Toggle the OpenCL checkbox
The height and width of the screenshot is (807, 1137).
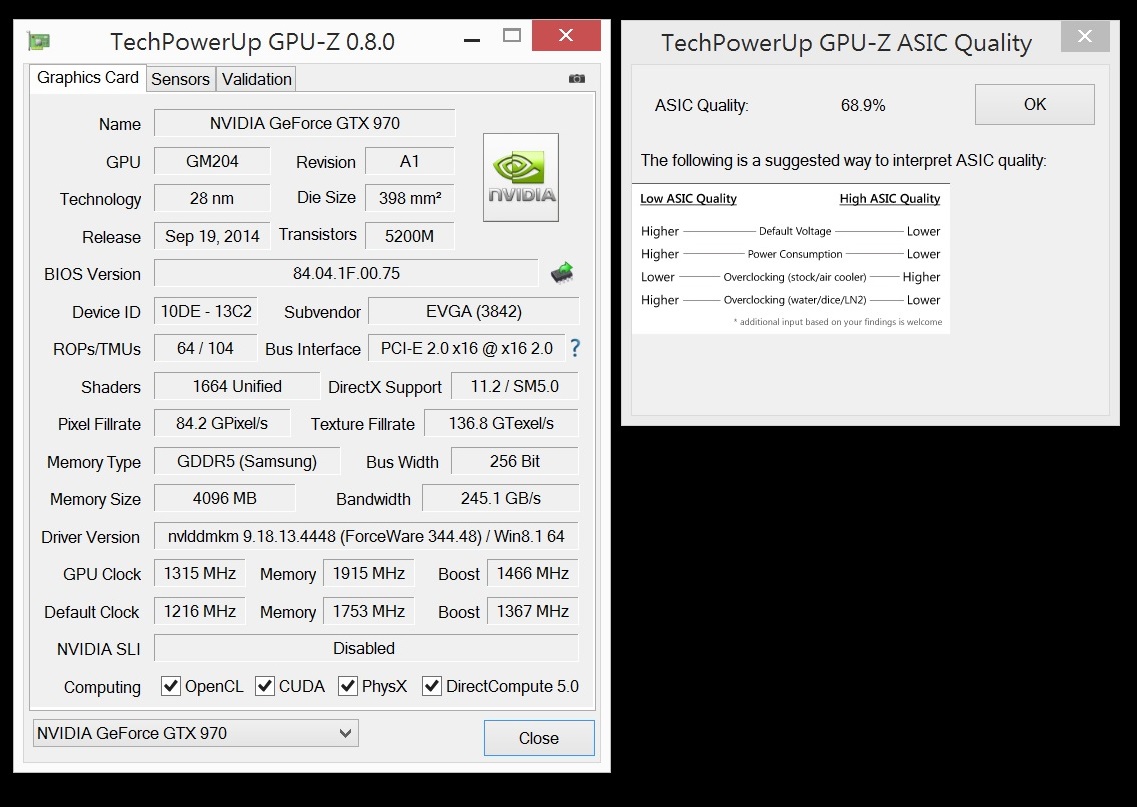[x=171, y=686]
